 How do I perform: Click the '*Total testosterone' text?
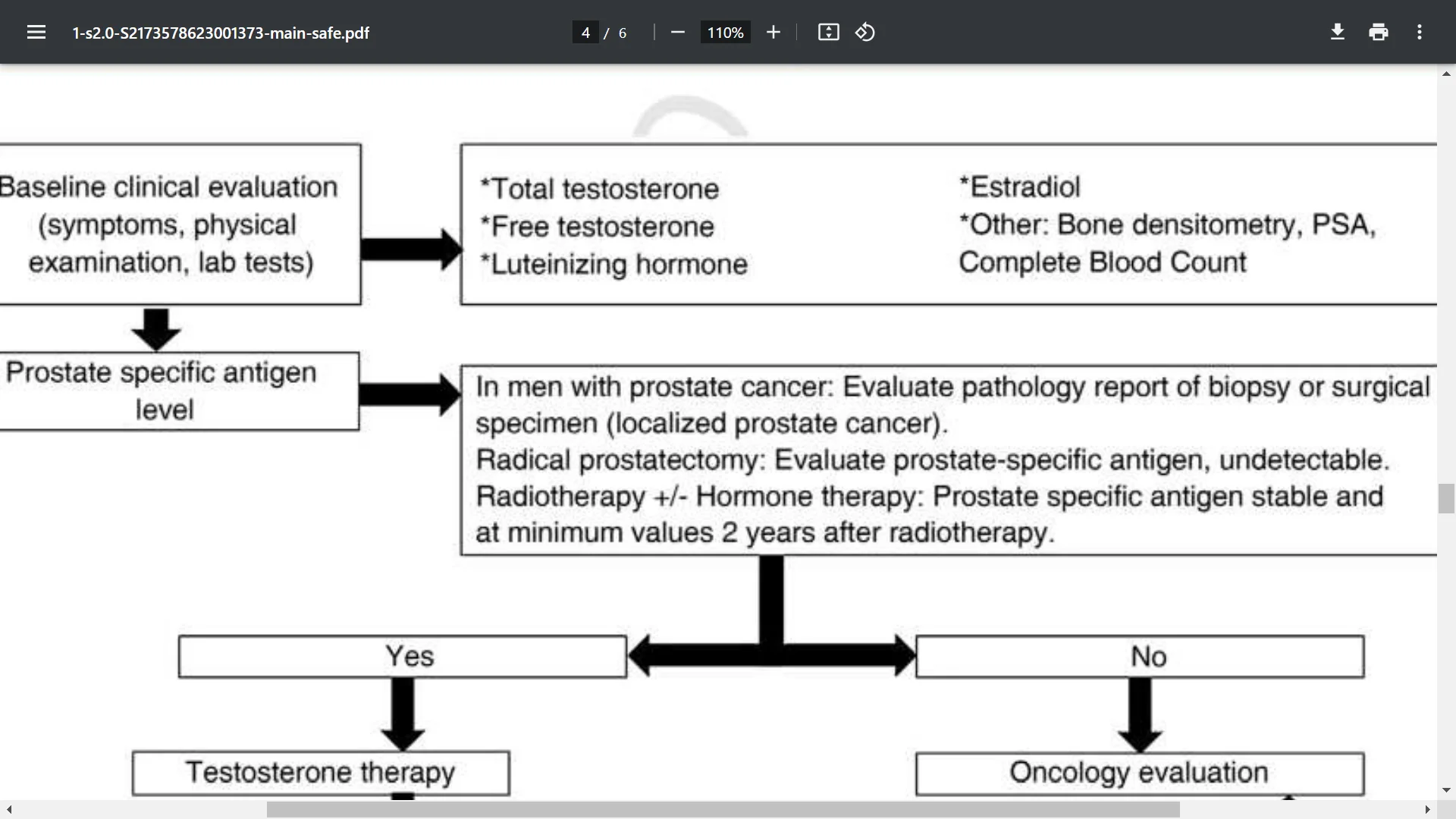[599, 189]
